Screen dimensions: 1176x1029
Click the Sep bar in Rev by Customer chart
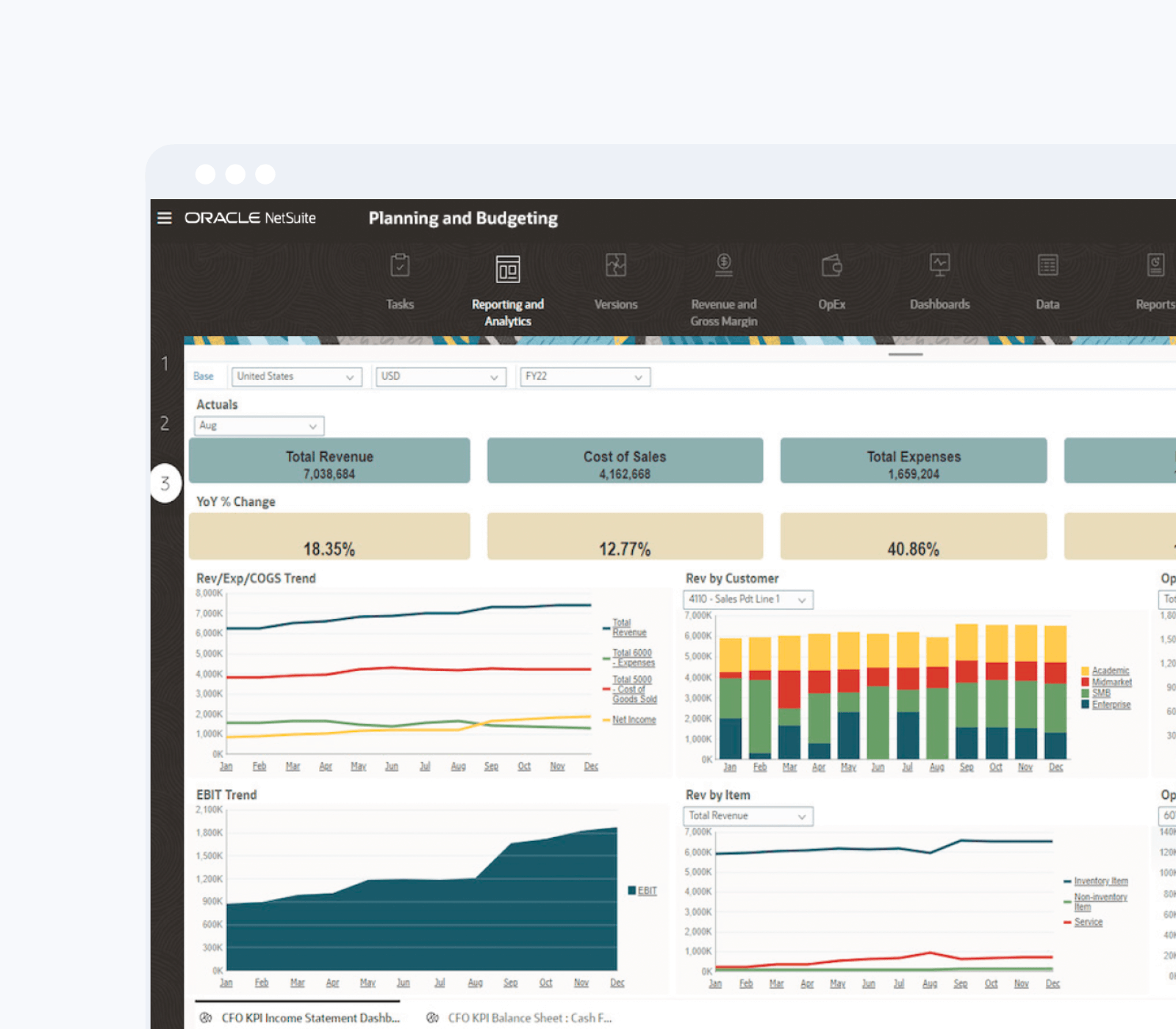pyautogui.click(x=967, y=692)
